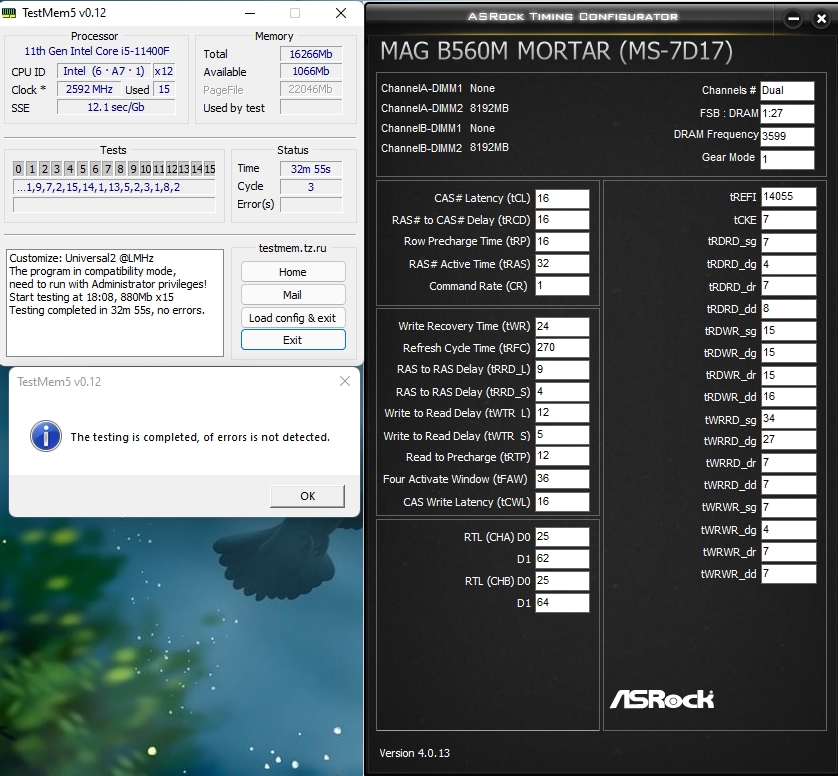The height and width of the screenshot is (776, 838).
Task: Click the ASRock logo
Action: pyautogui.click(x=662, y=699)
